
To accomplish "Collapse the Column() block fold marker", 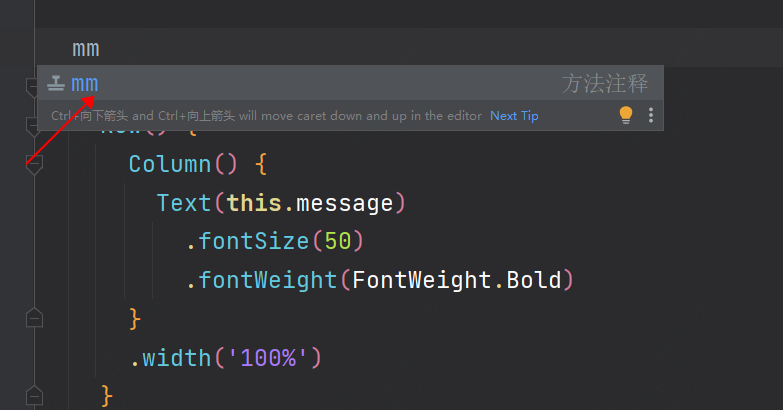I will coord(34,164).
